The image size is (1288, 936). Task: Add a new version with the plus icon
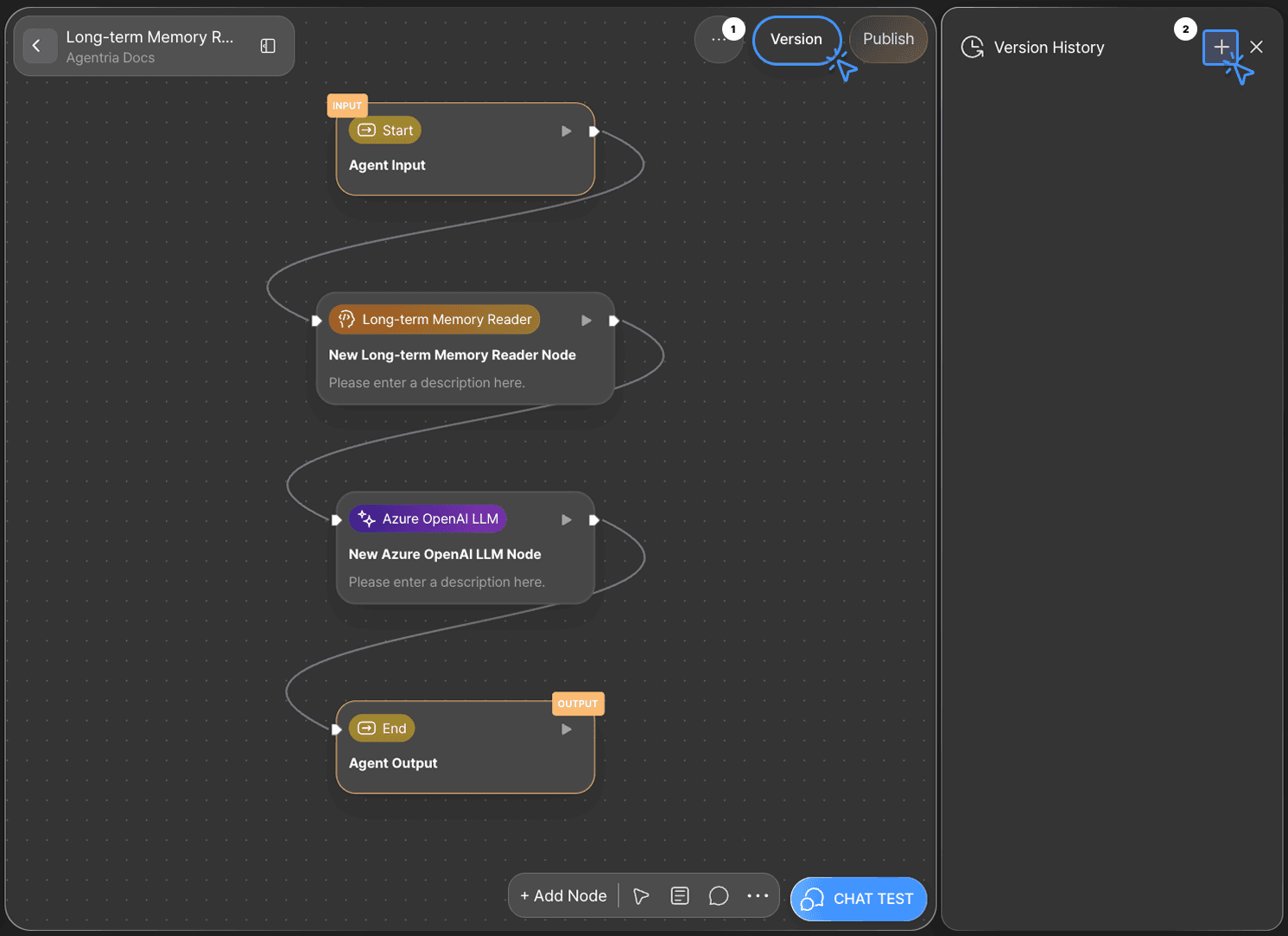(1221, 48)
